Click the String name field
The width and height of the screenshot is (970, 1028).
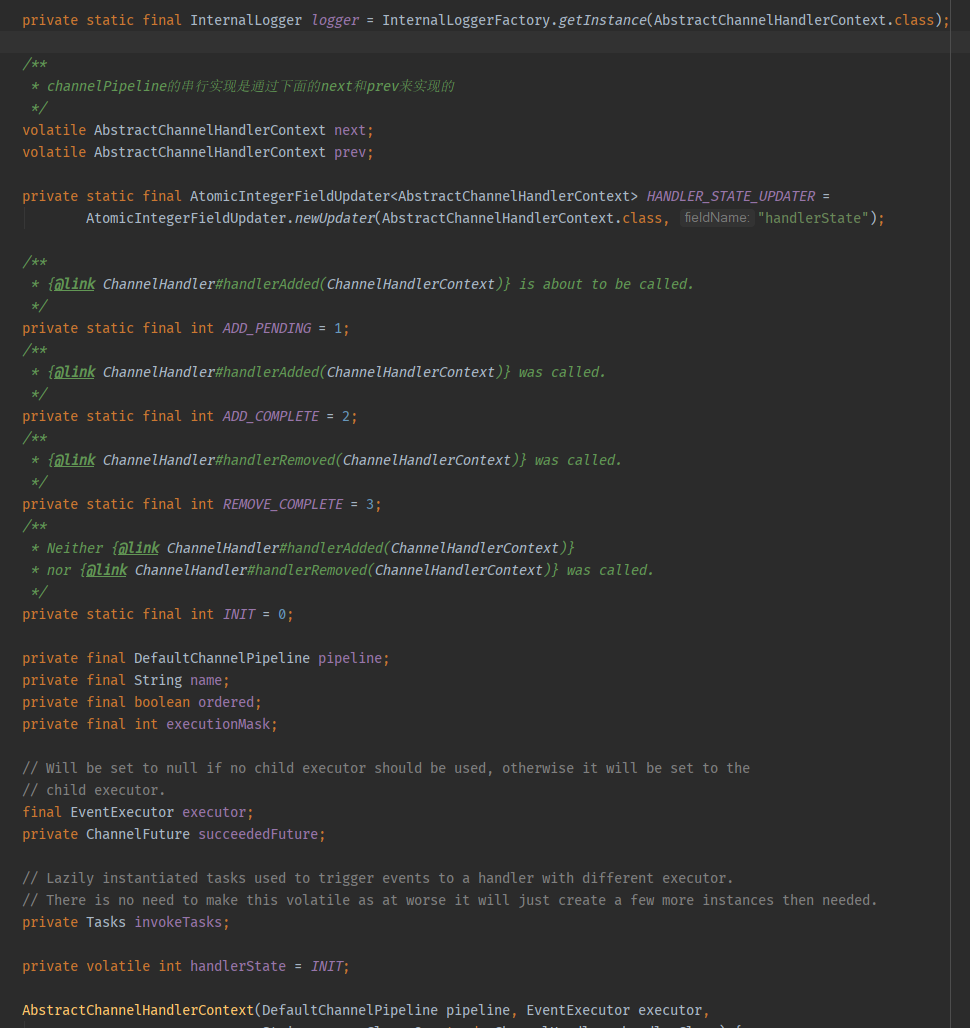click(x=206, y=681)
